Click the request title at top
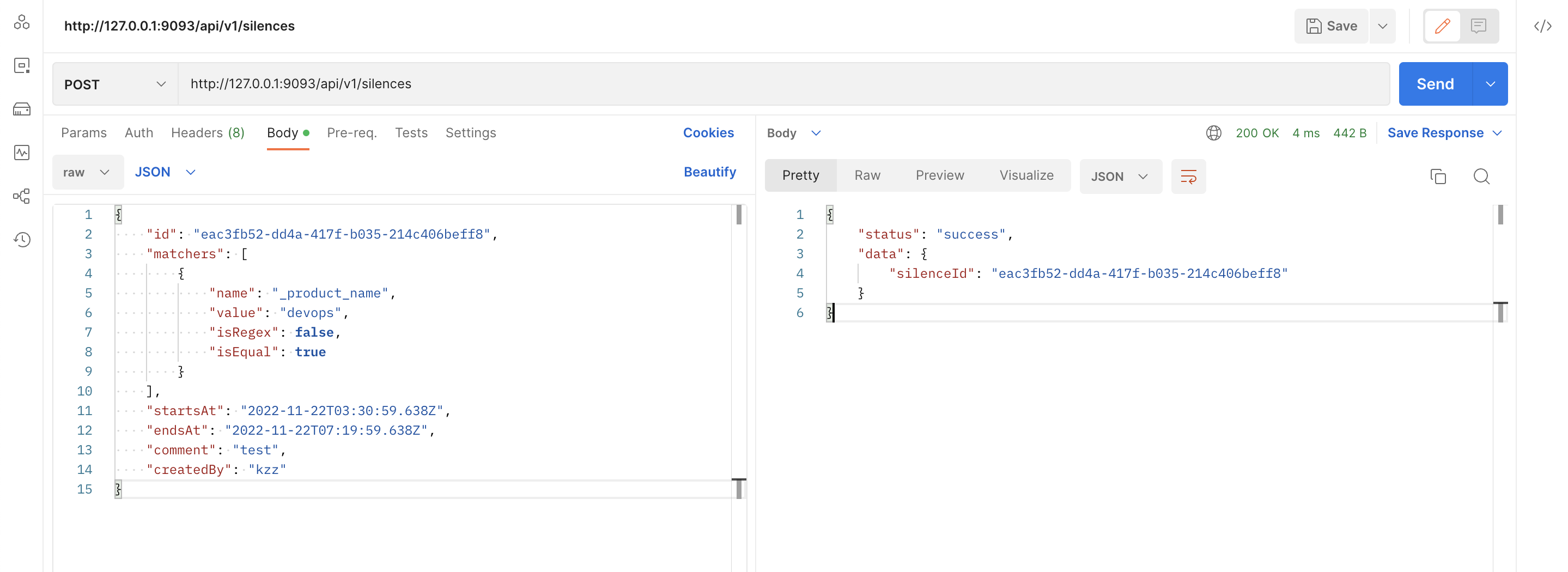1568x572 pixels. point(180,26)
